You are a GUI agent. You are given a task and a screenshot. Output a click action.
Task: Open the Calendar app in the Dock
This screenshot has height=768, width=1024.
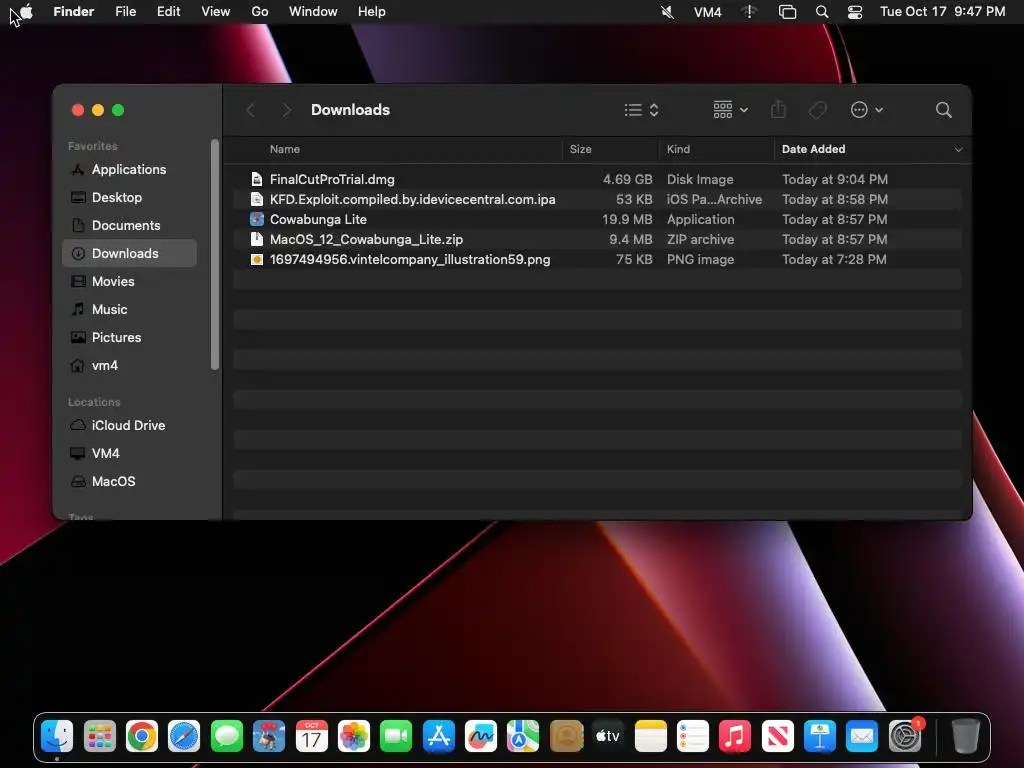(x=312, y=737)
